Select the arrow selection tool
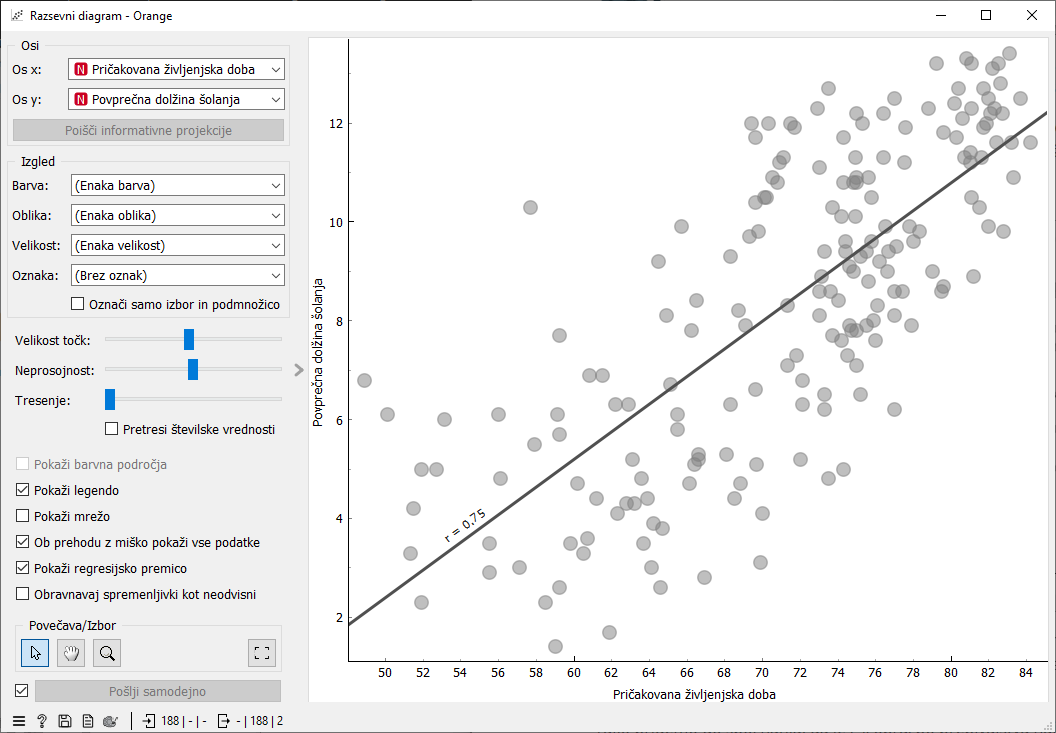 pos(35,653)
